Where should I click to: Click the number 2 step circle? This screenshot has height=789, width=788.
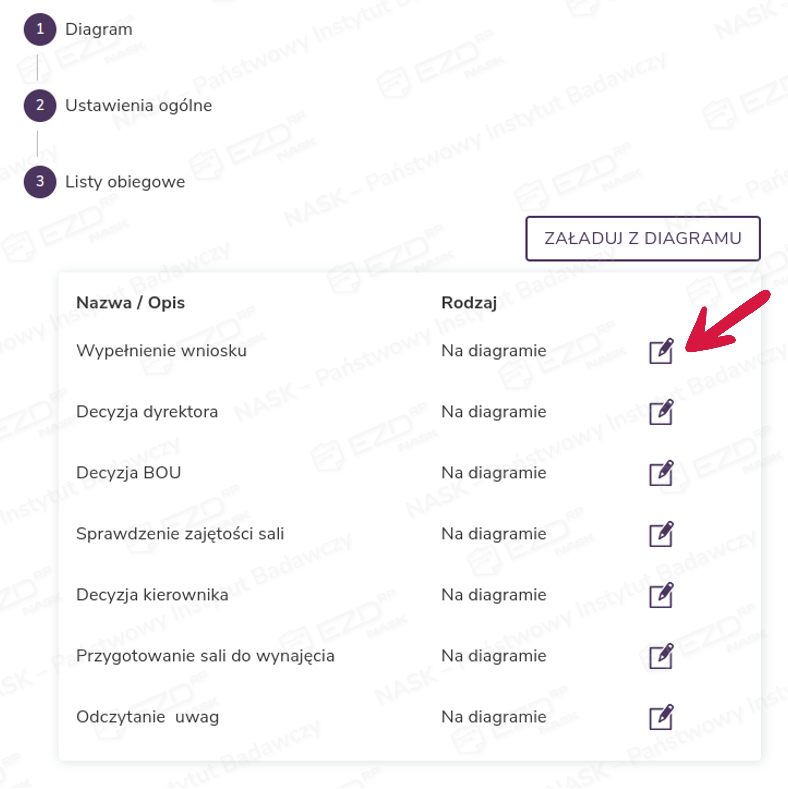(39, 105)
